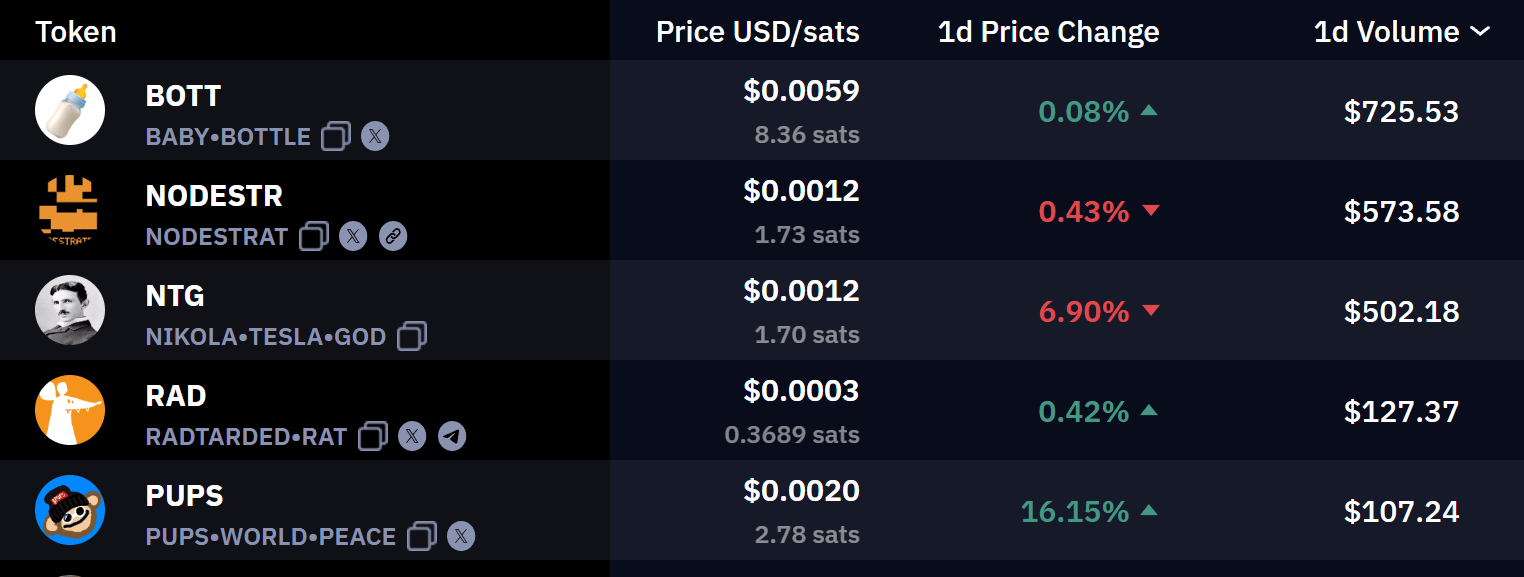Screen dimensions: 1524x577
Task: Copy the NODESTRAT rune name
Action: [314, 236]
